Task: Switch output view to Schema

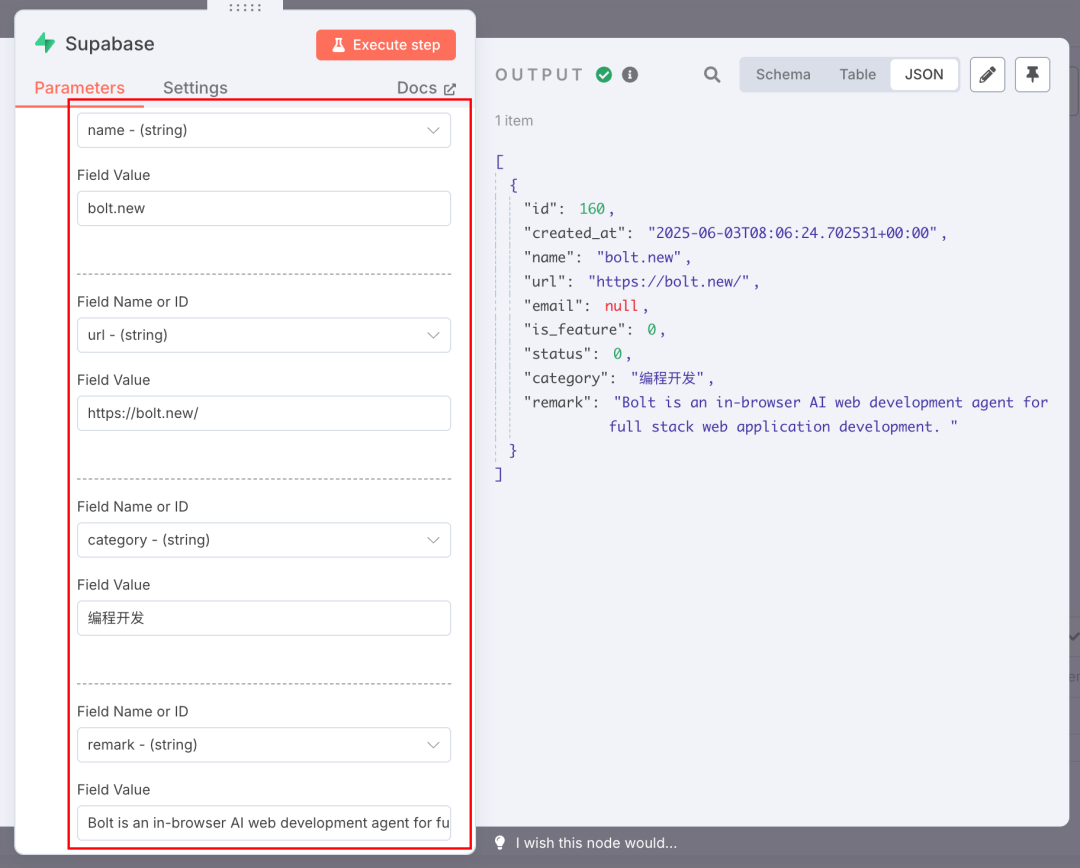Action: (783, 74)
